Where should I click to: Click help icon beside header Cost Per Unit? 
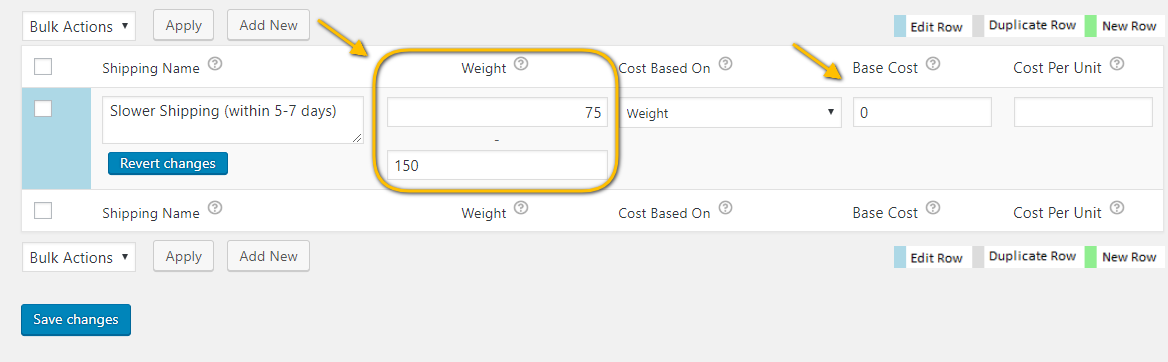(1117, 64)
